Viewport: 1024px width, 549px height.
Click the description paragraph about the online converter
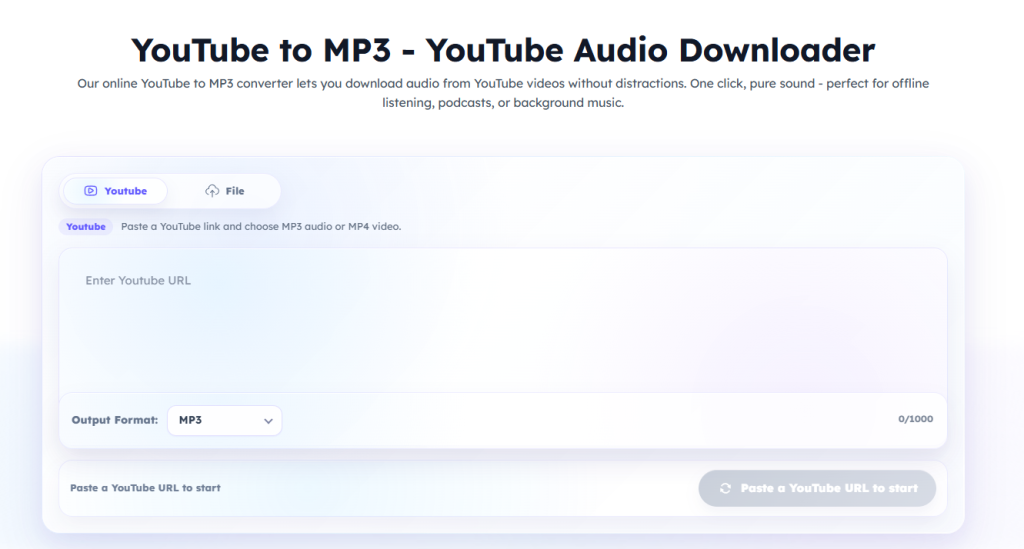point(503,93)
